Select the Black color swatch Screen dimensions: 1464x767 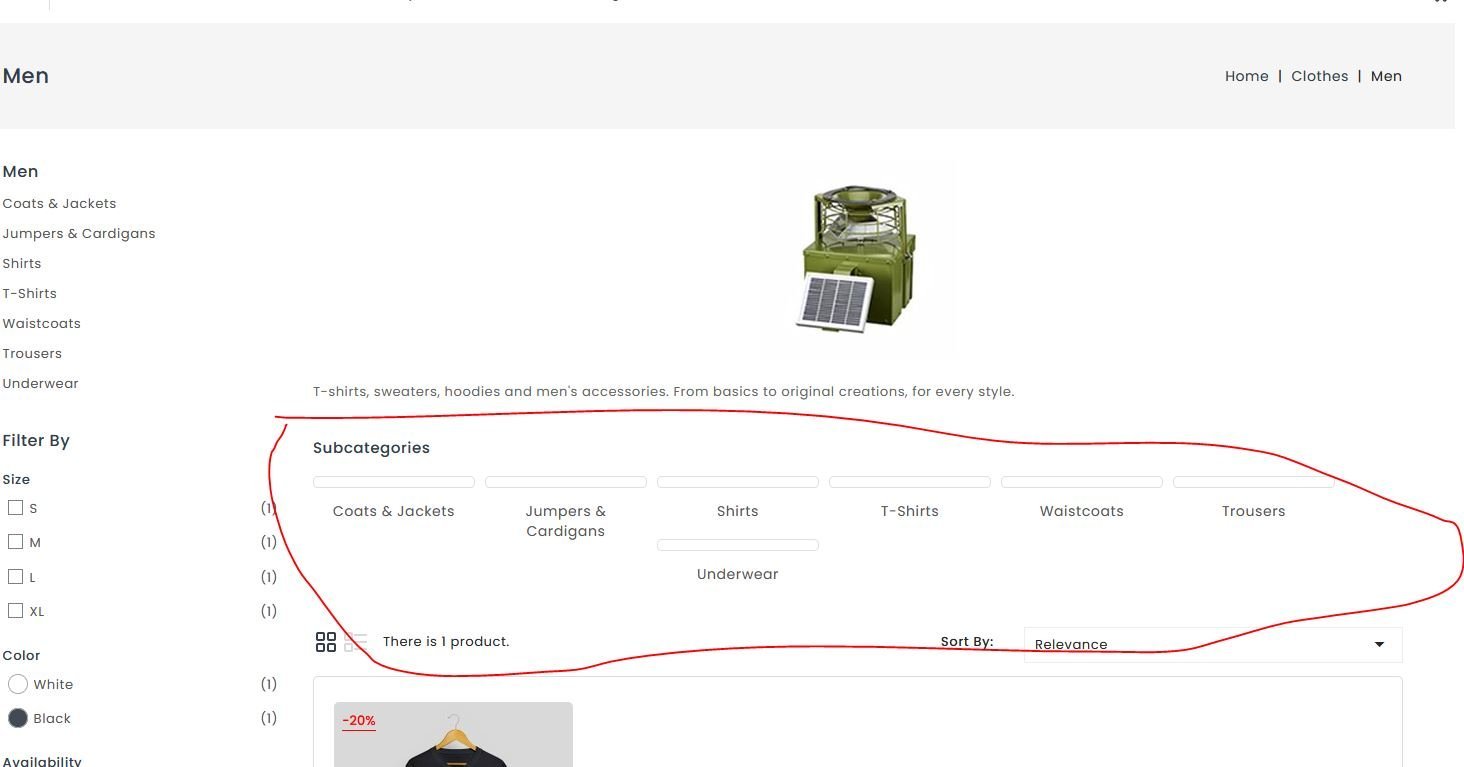17,718
